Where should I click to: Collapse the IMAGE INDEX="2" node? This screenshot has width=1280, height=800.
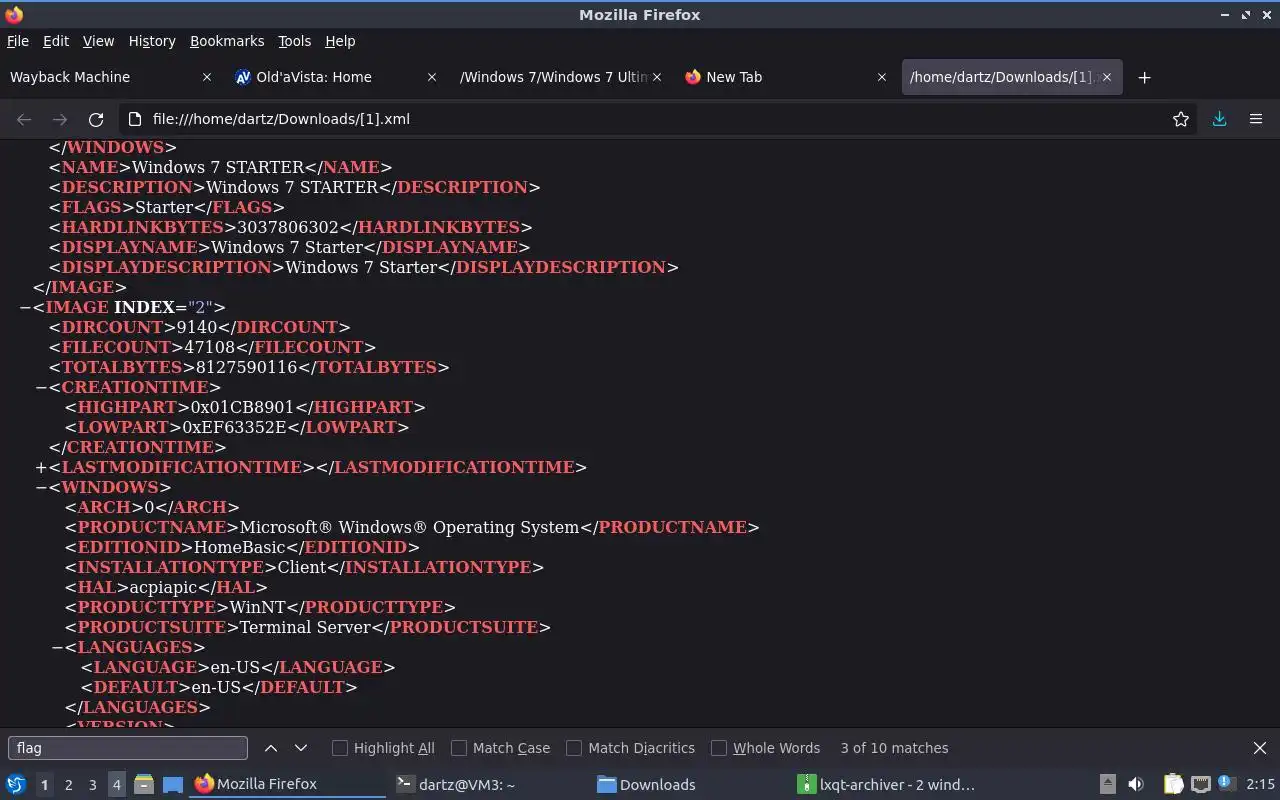(25, 307)
